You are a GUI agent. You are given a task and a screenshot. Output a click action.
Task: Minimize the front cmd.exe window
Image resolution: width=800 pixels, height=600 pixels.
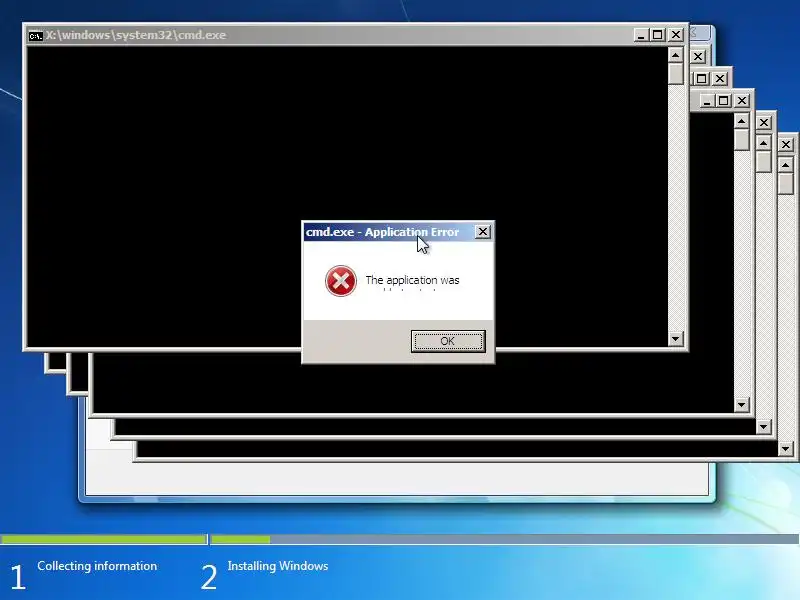tap(641, 35)
